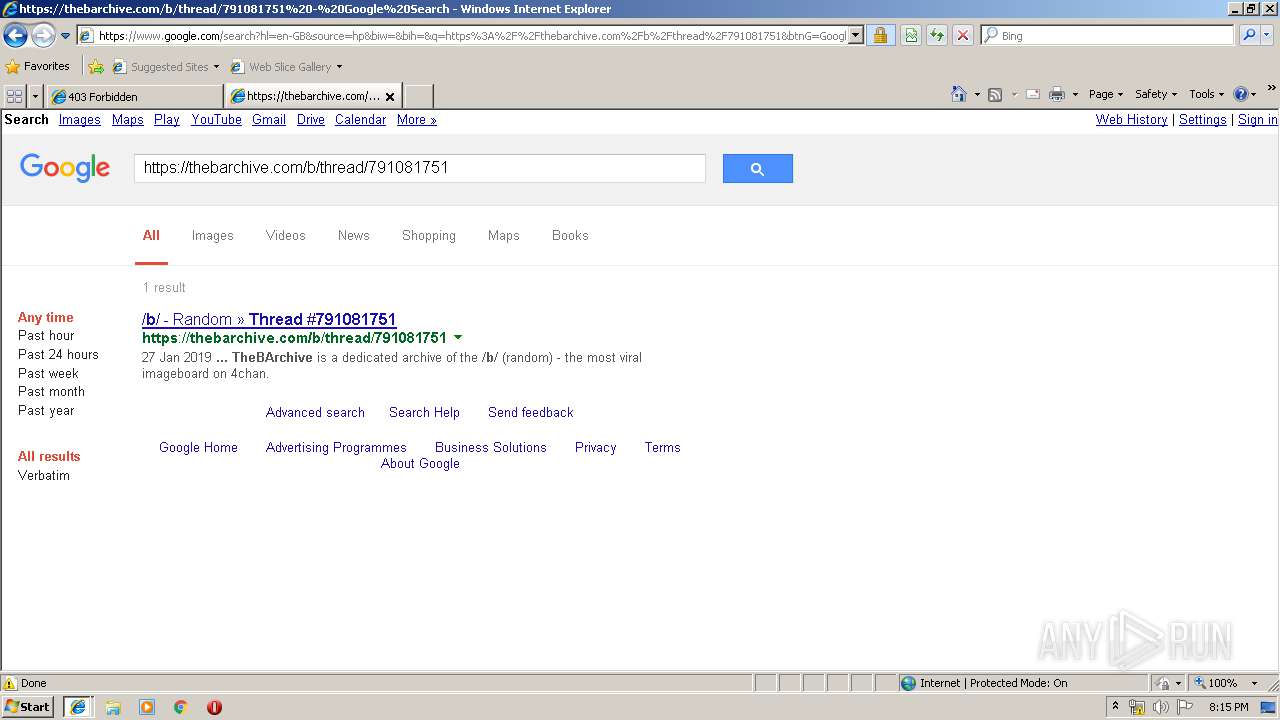Click the Help question mark icon
Screen dimensions: 1280x720
click(1241, 94)
